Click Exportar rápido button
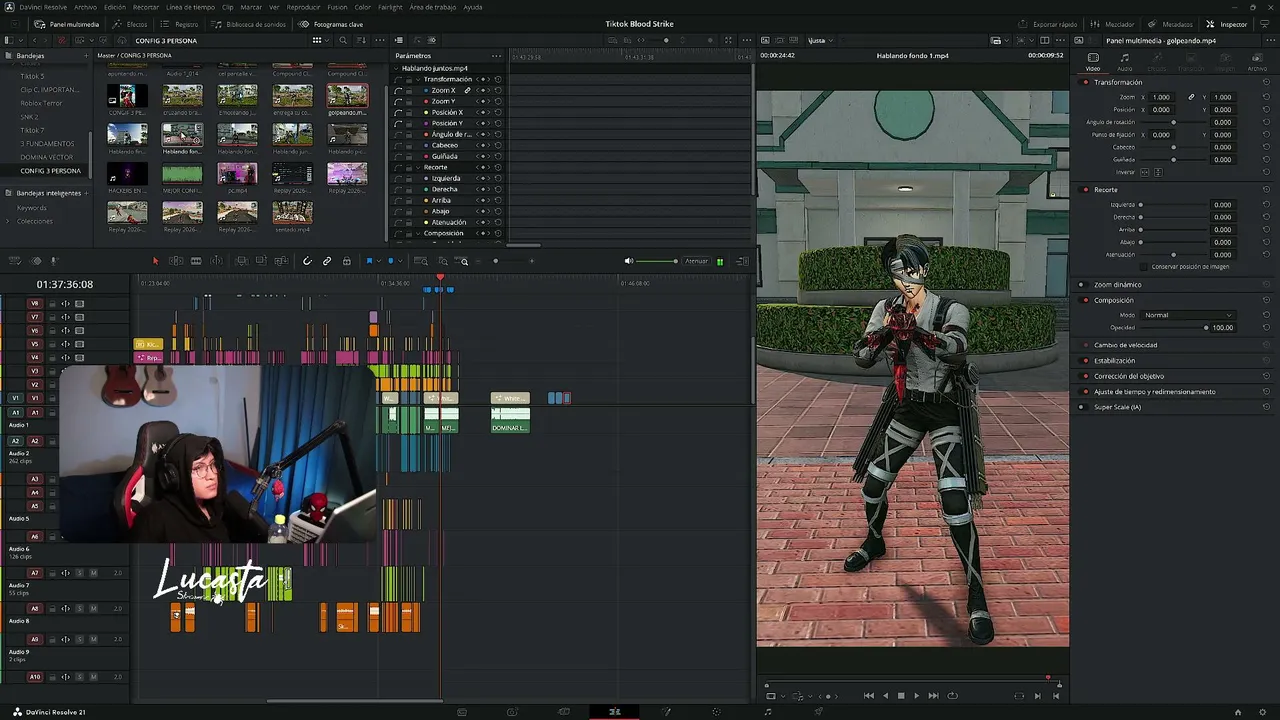1280x720 pixels. coord(1049,24)
